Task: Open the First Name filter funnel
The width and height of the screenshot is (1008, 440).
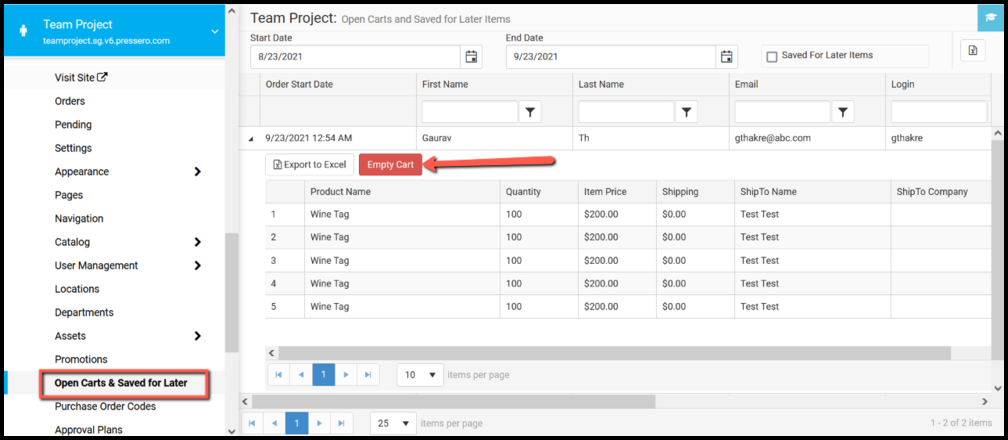Action: [530, 112]
